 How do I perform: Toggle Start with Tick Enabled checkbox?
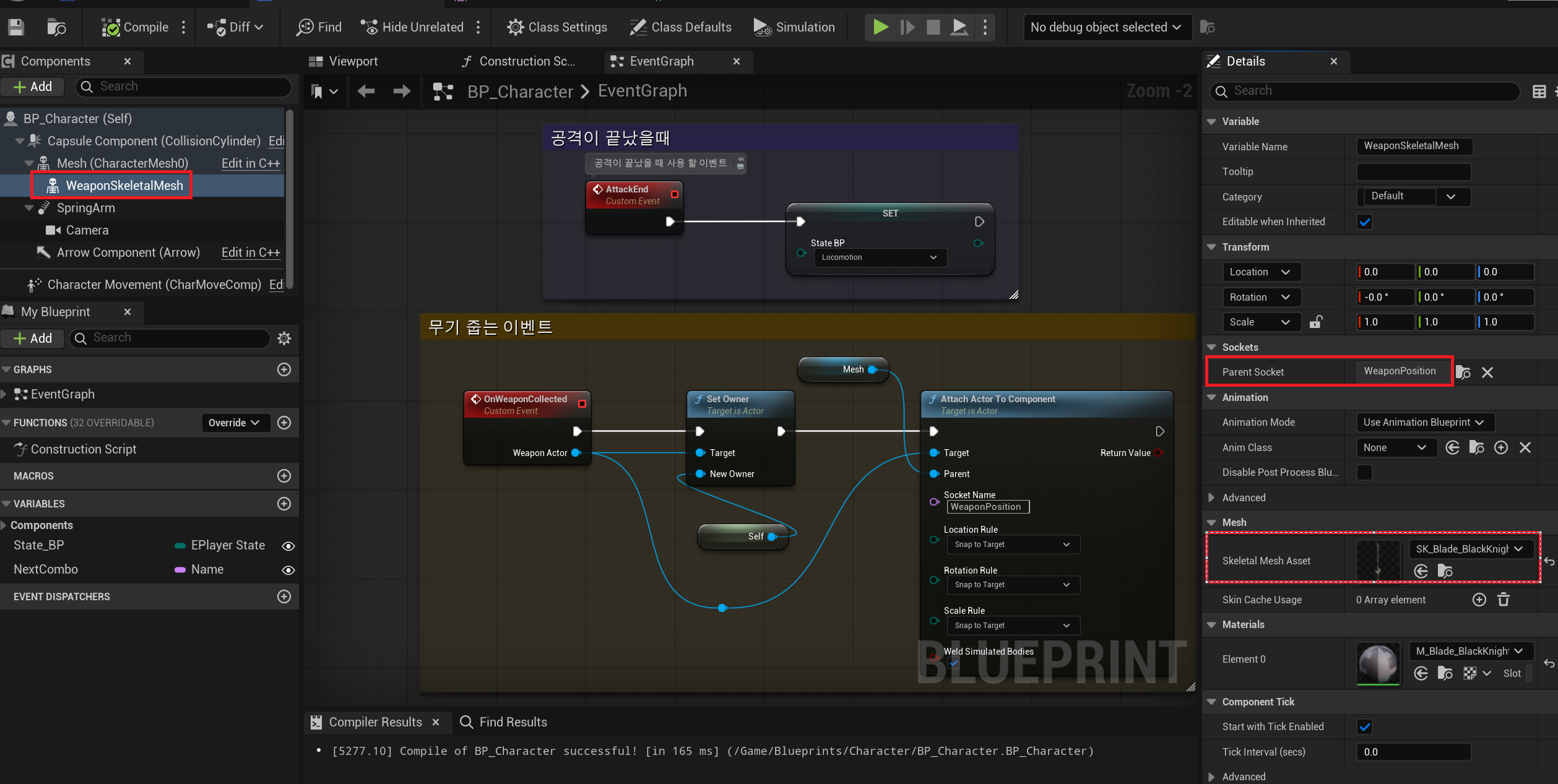coord(1364,726)
